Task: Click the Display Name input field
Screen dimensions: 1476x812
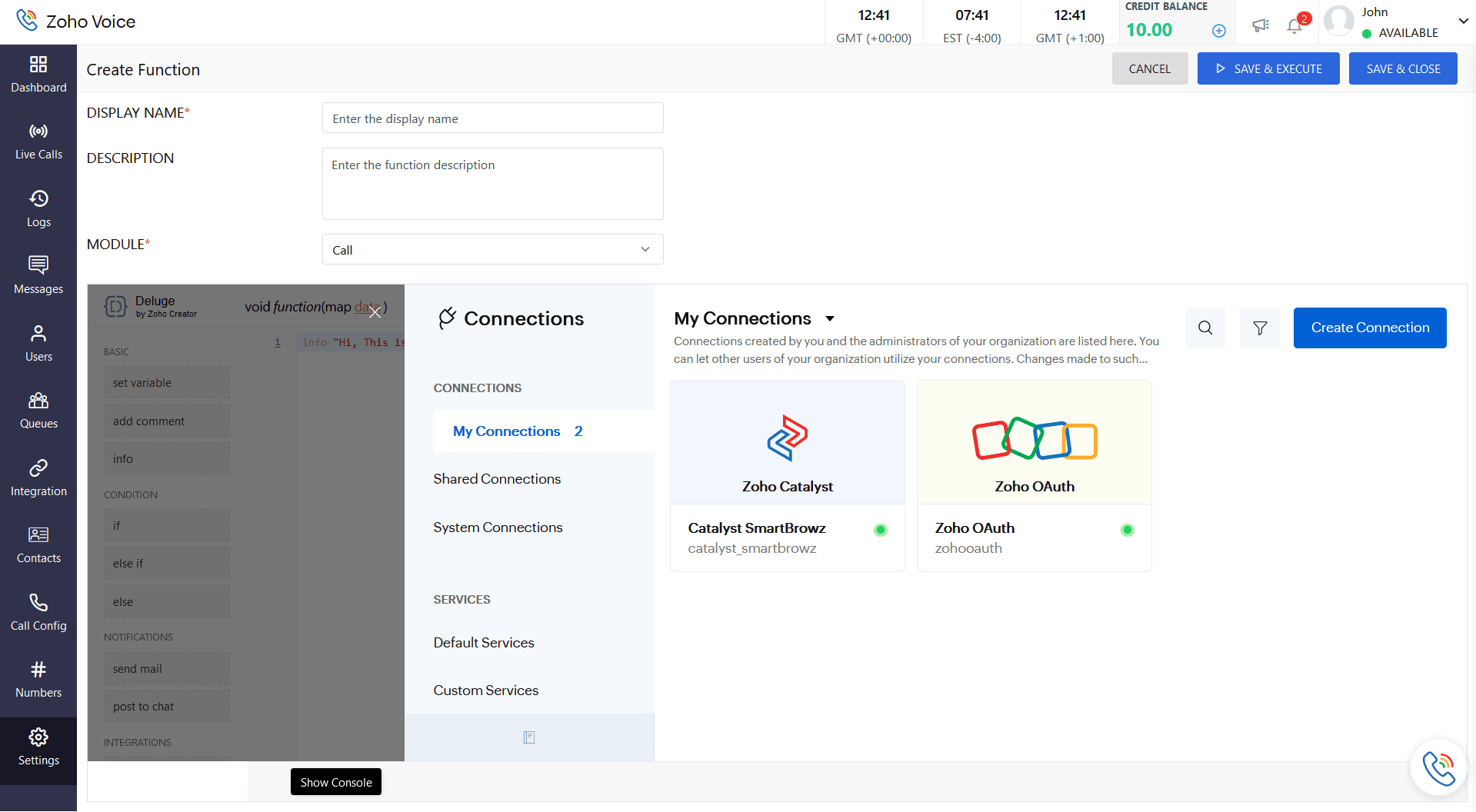Action: coord(492,118)
